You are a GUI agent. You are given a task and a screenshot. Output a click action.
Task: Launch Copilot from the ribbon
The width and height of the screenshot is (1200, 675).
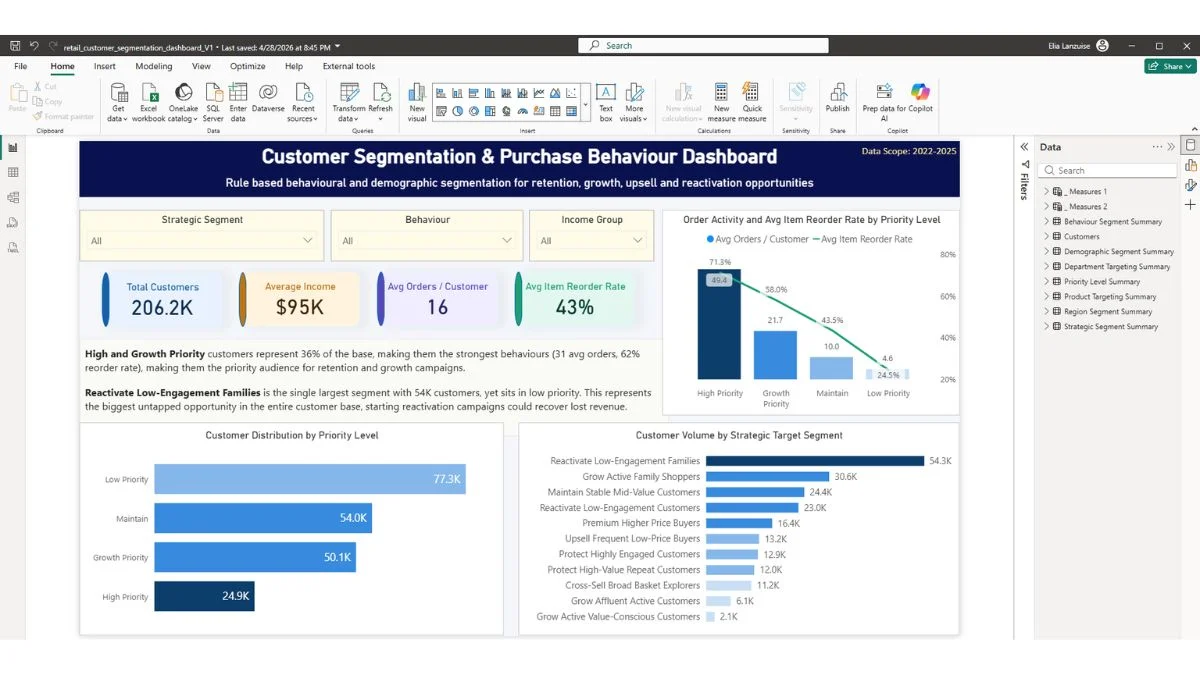coord(920,99)
